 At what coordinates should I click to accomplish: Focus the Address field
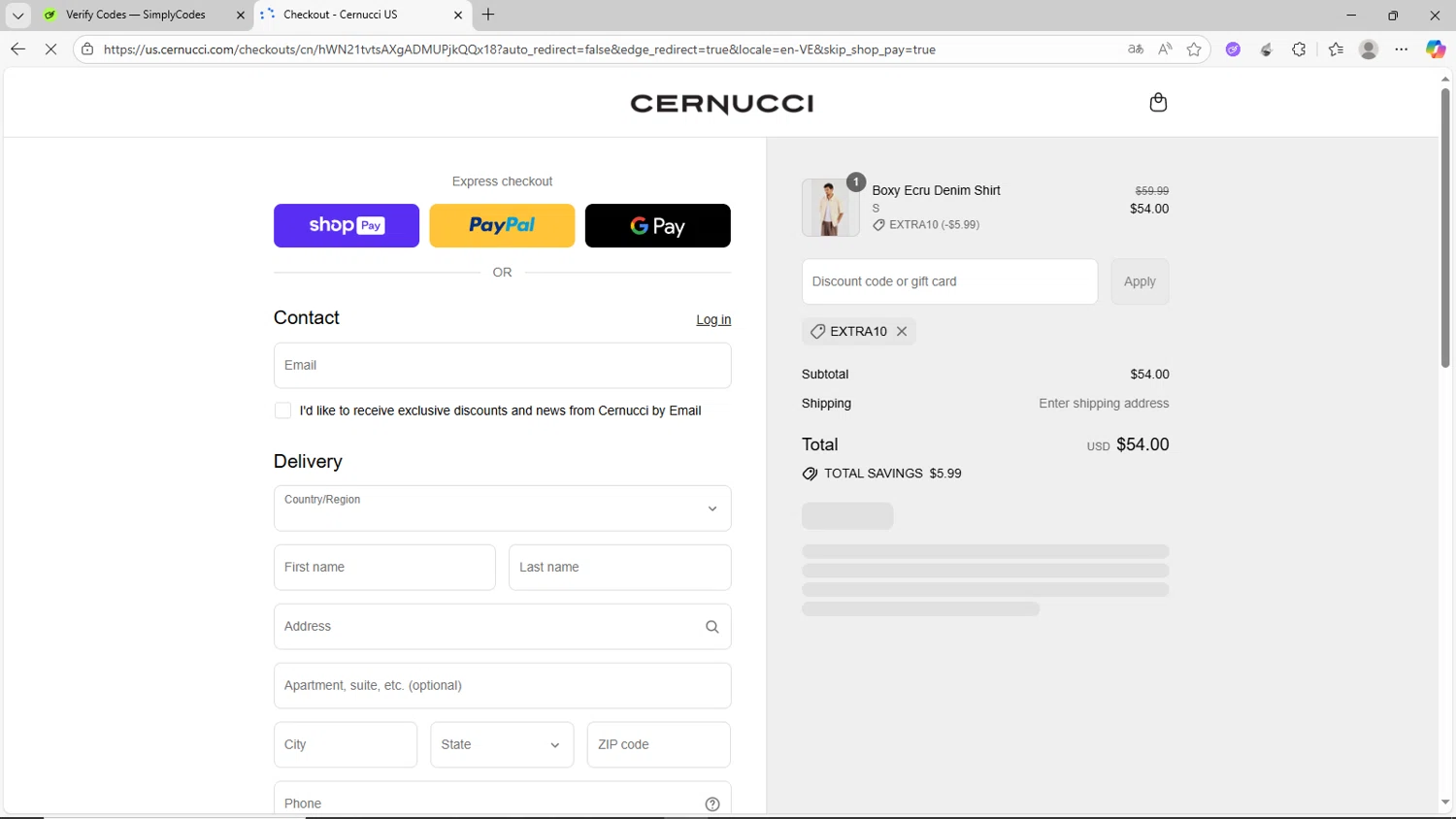(503, 627)
